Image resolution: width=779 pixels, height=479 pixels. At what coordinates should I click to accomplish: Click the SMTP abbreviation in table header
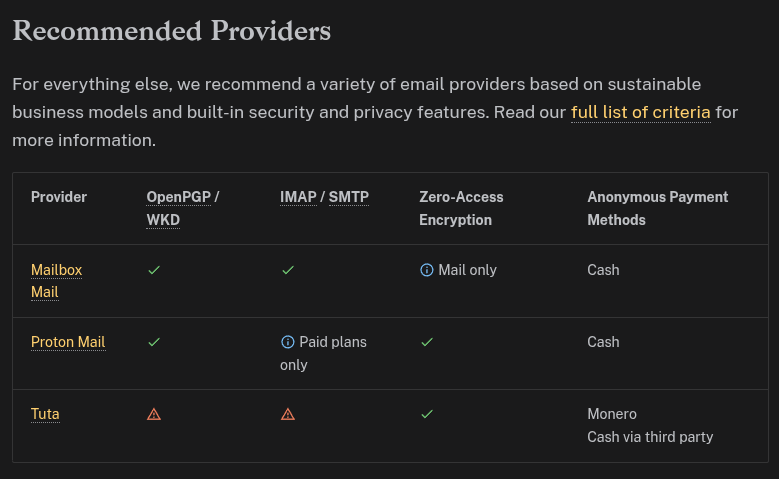coord(348,197)
